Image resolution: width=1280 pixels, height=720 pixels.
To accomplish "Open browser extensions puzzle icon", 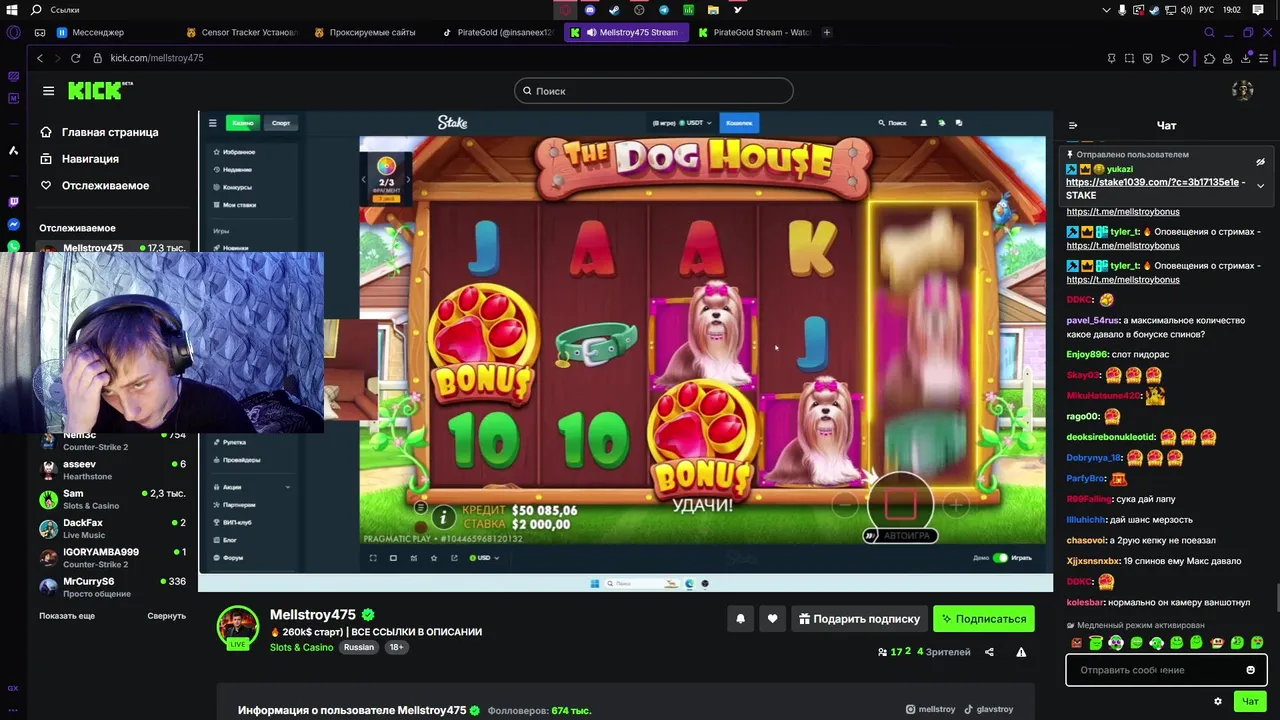I will (x=1209, y=58).
